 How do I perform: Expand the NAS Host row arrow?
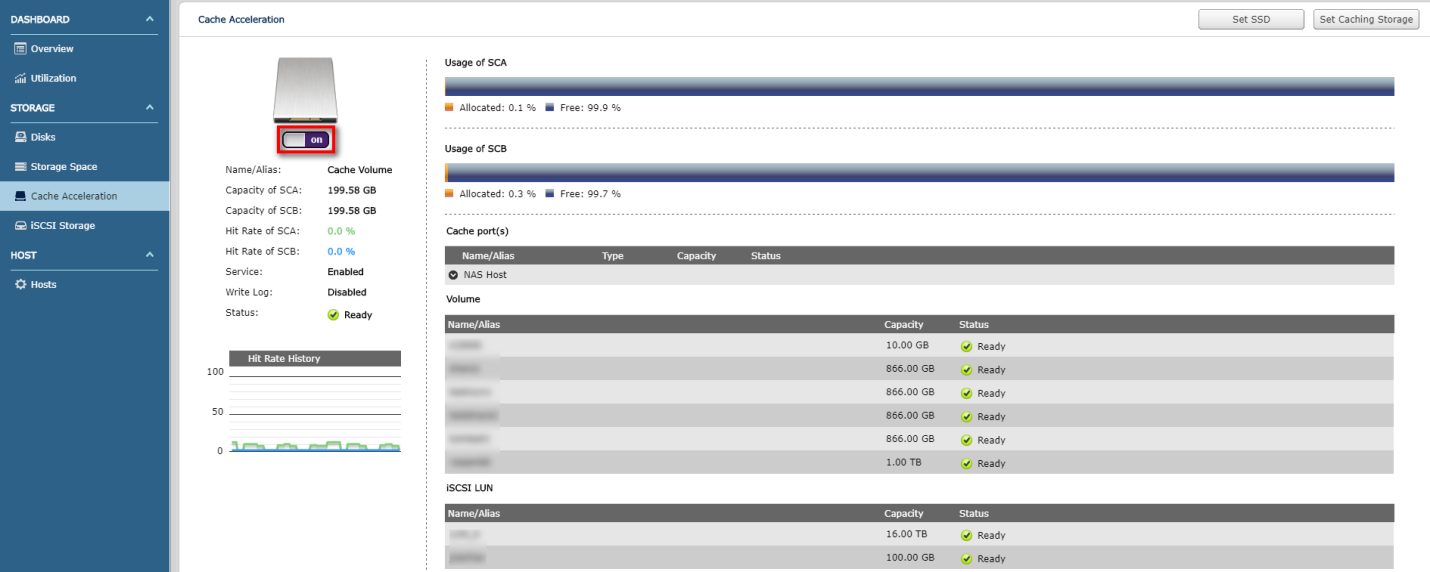pyautogui.click(x=453, y=275)
